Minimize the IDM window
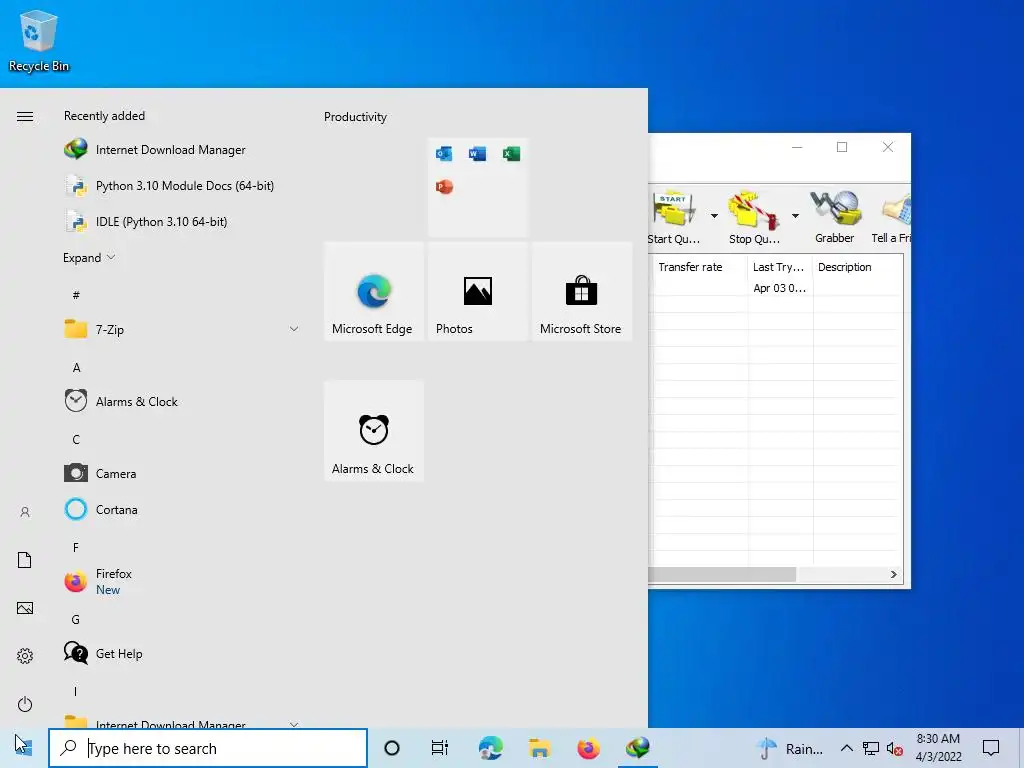This screenshot has width=1024, height=768. pyautogui.click(x=797, y=147)
